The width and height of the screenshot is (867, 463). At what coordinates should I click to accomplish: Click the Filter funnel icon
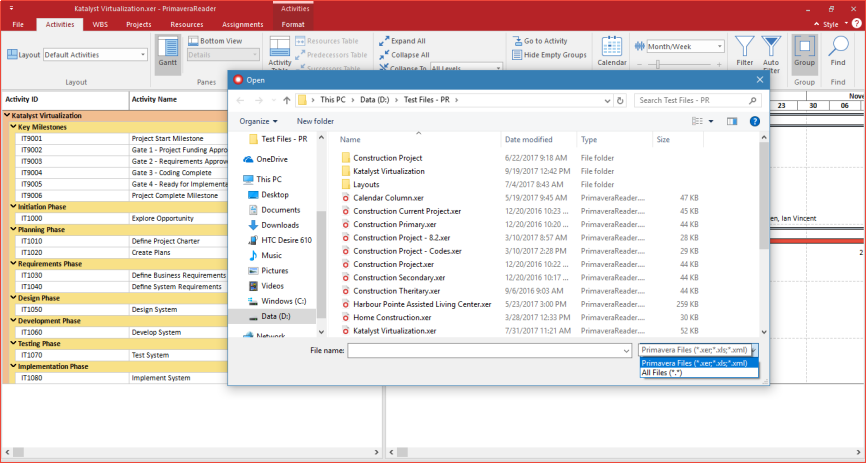pos(744,51)
